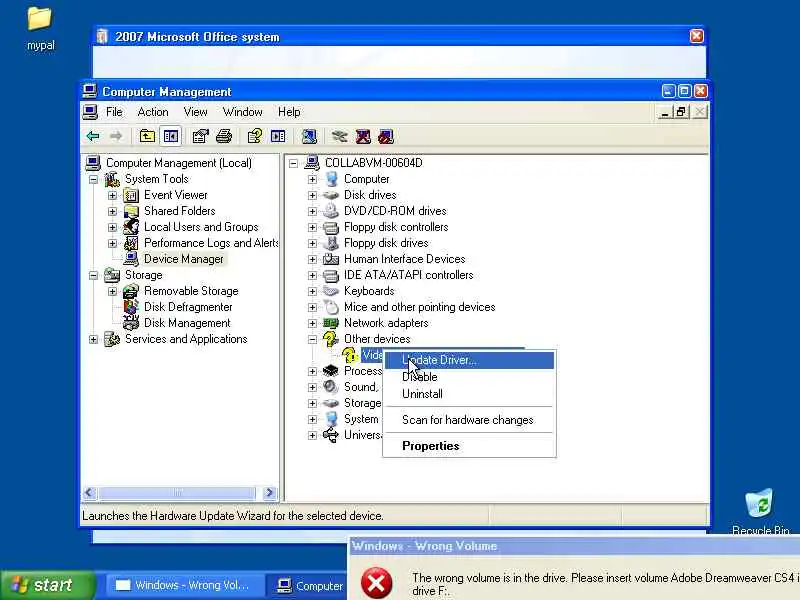Choose Uninstall from the context menu

pyautogui.click(x=469, y=394)
